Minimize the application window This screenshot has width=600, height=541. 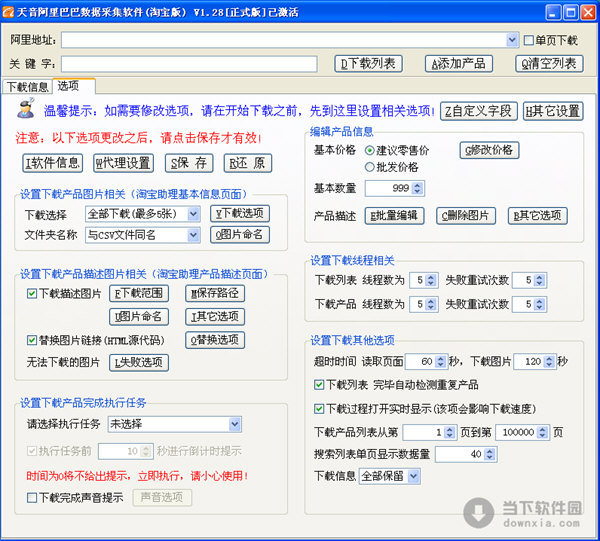553,13
